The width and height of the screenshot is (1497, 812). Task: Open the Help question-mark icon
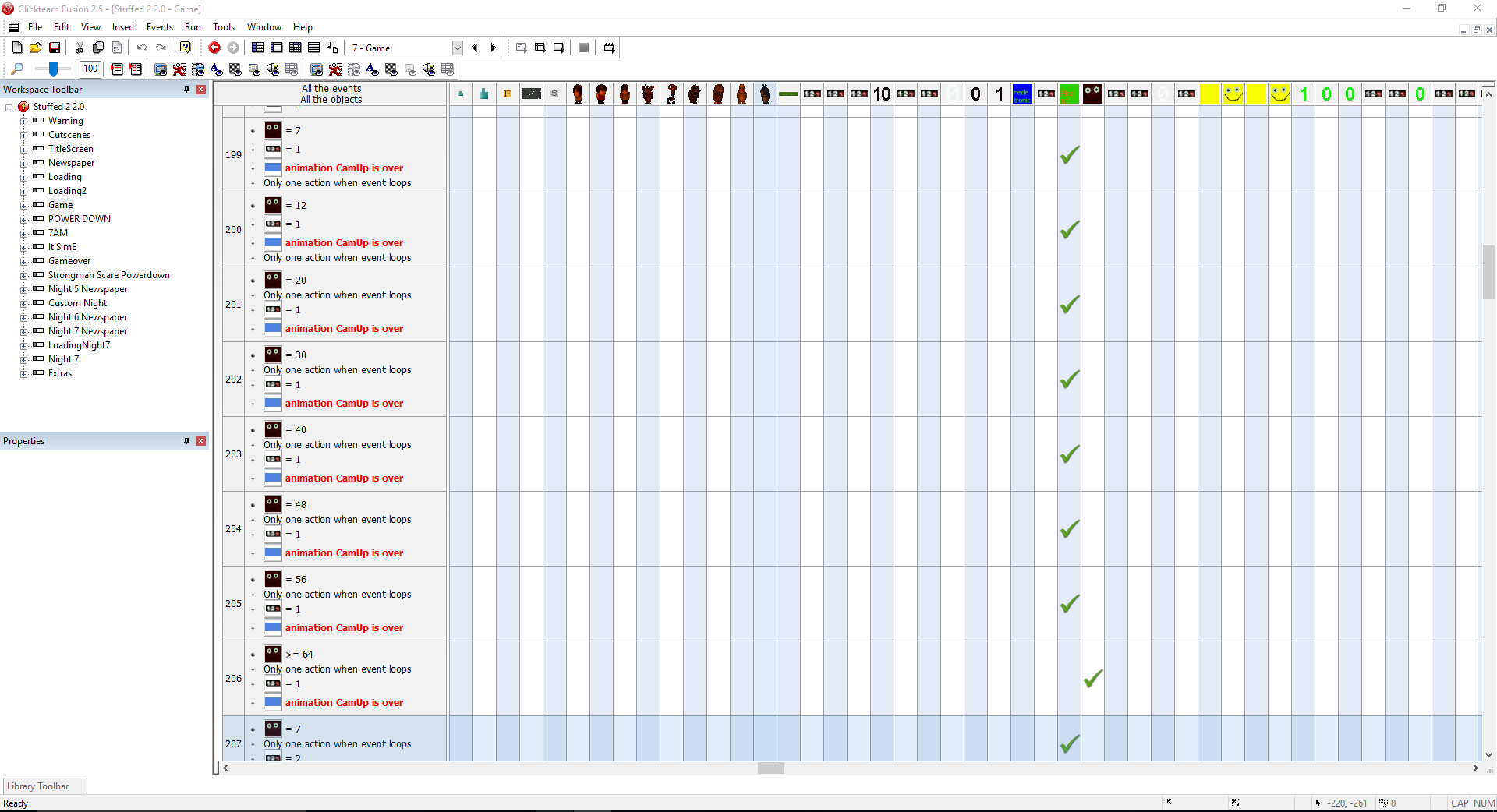pos(186,48)
